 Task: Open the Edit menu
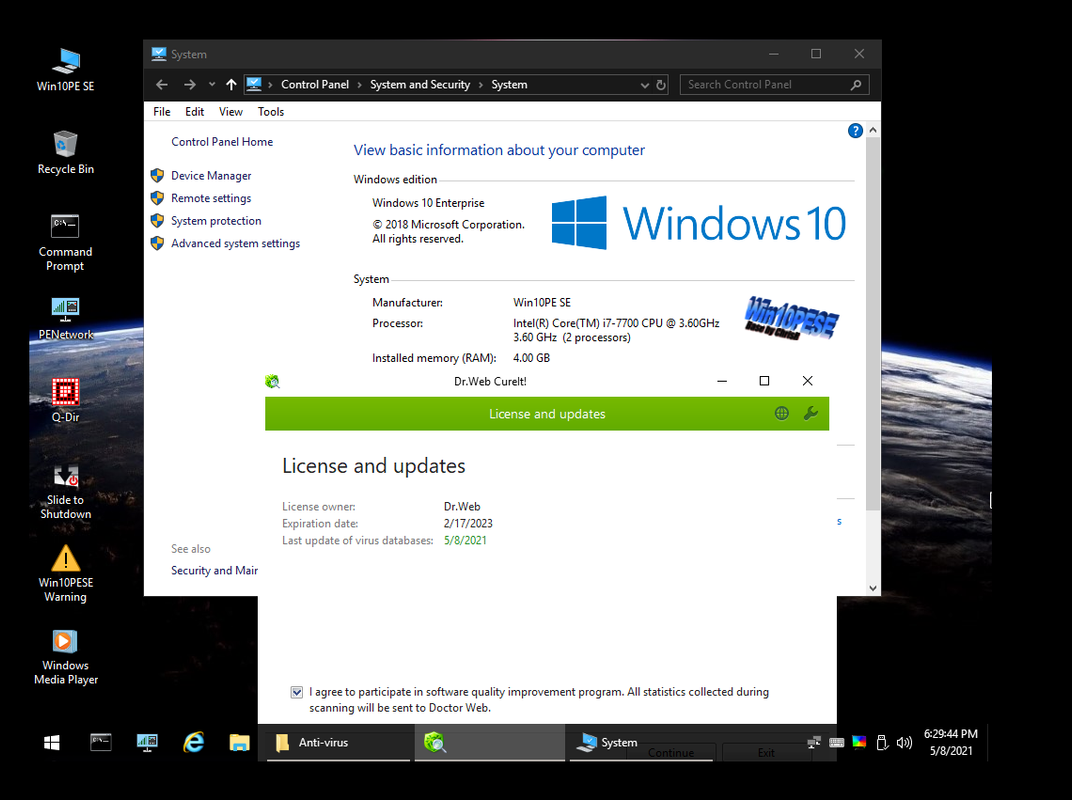pos(195,112)
